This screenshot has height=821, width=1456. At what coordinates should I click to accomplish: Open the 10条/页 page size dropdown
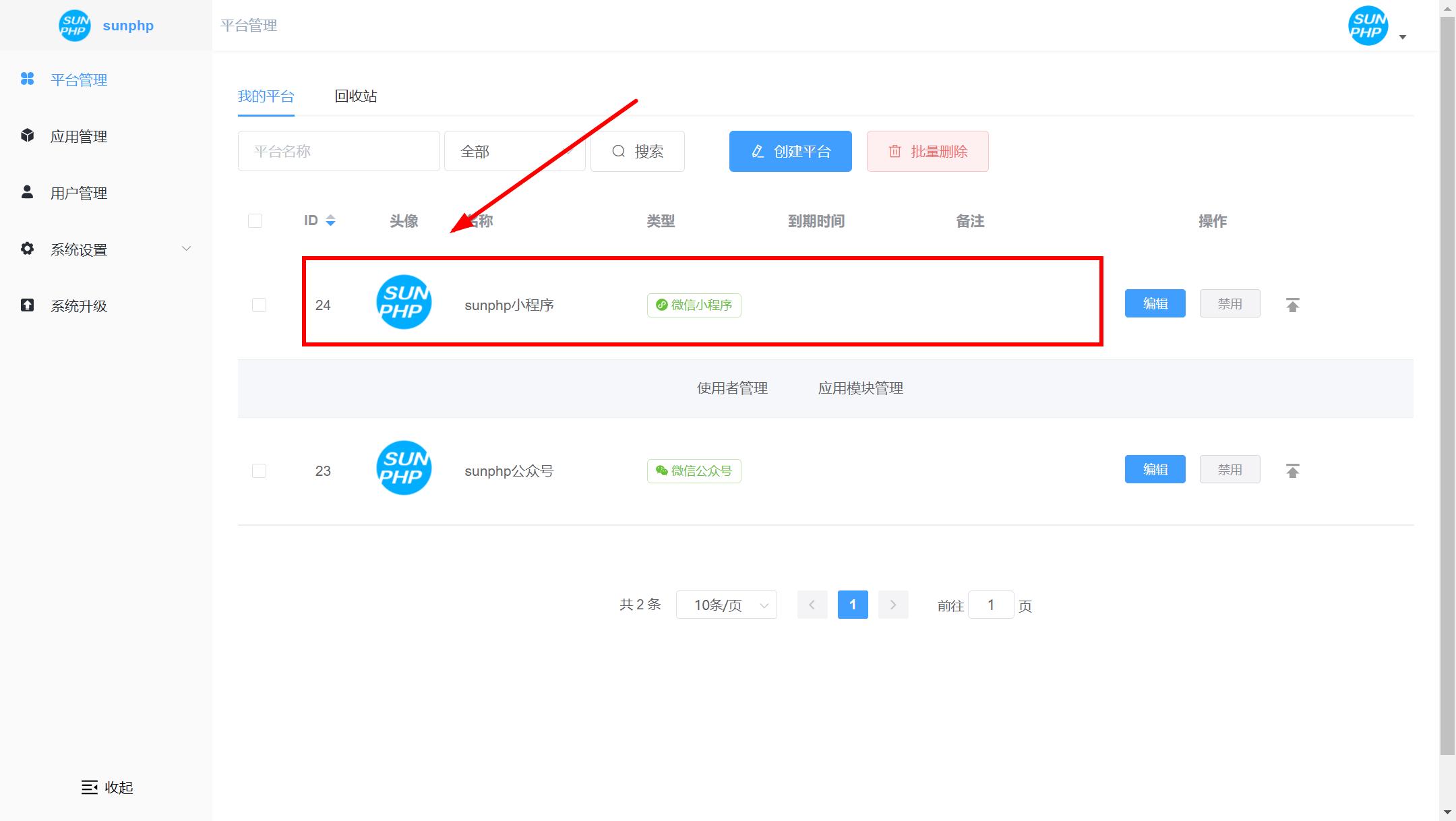coord(726,605)
